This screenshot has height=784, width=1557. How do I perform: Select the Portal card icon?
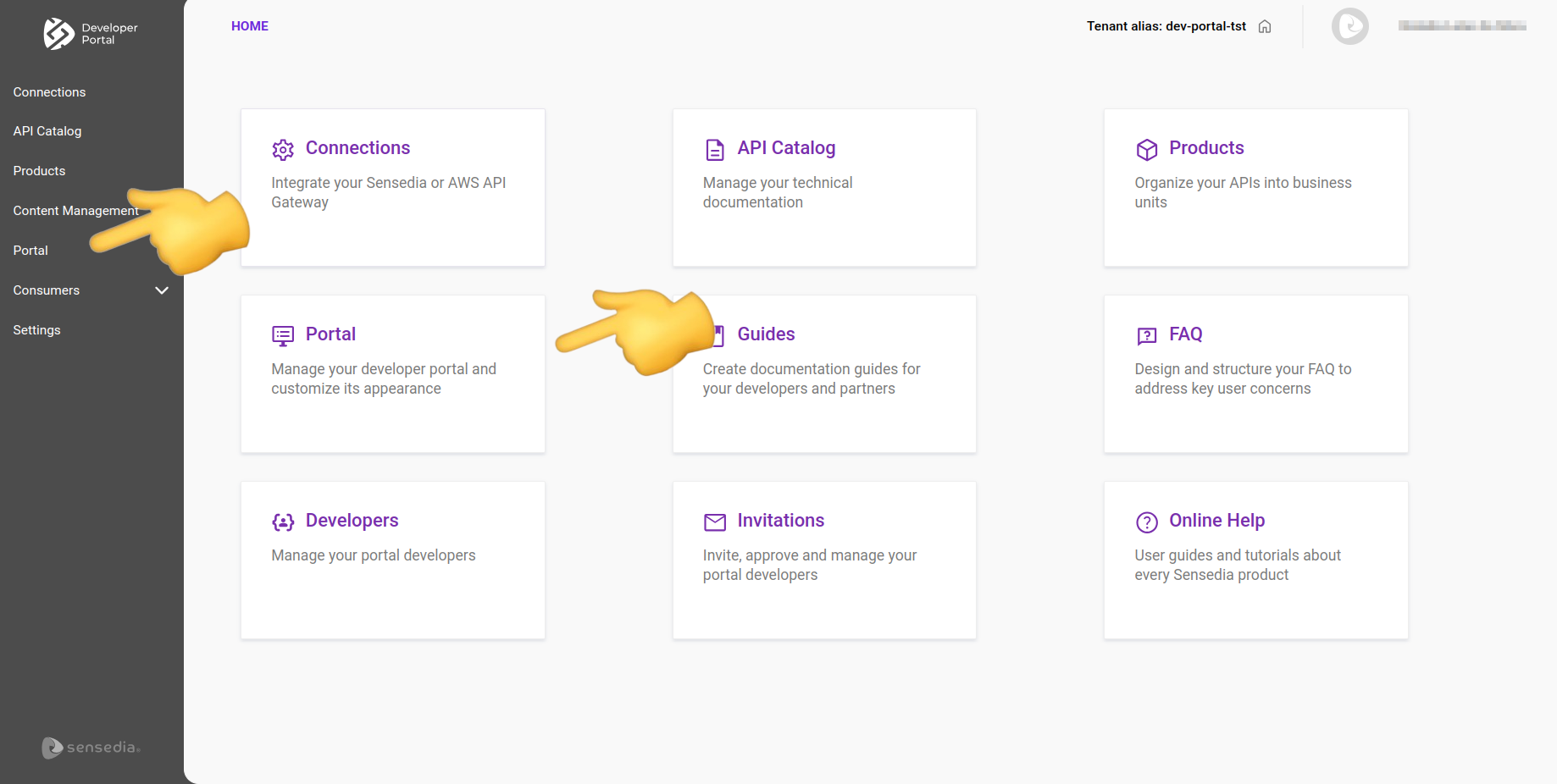[x=284, y=335]
